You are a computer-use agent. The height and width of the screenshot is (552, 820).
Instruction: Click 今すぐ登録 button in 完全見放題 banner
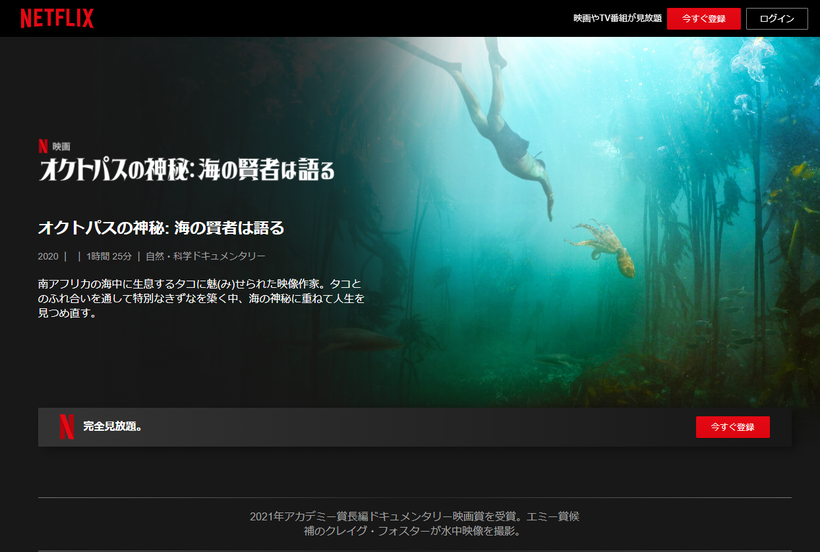732,427
